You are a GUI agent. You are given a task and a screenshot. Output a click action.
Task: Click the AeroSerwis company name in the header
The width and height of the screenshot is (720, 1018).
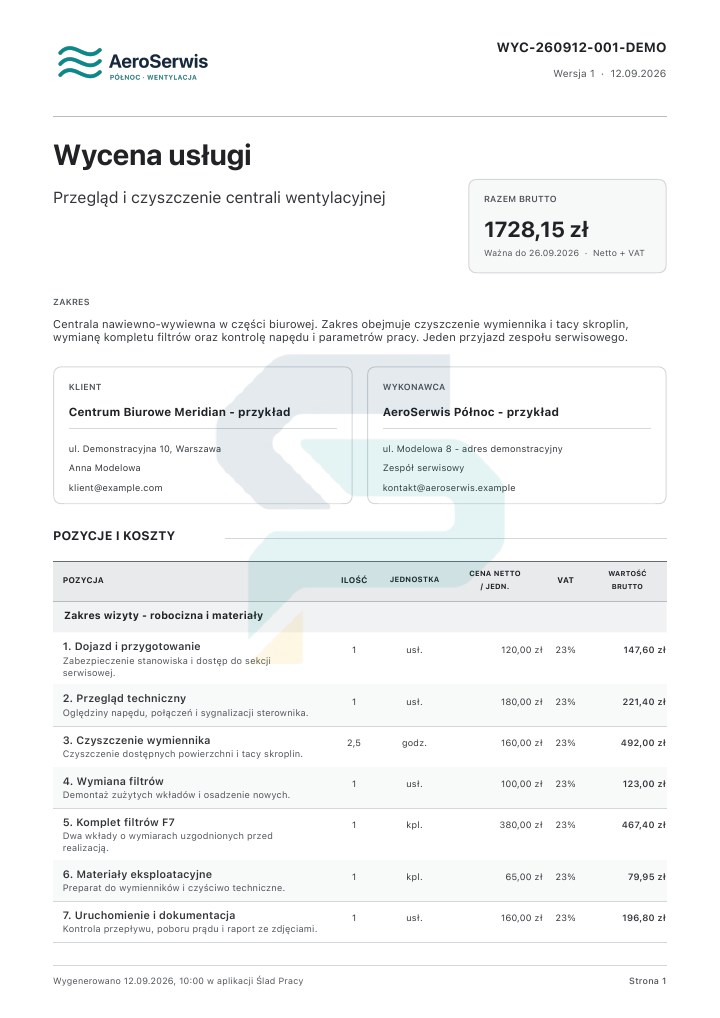tap(158, 61)
